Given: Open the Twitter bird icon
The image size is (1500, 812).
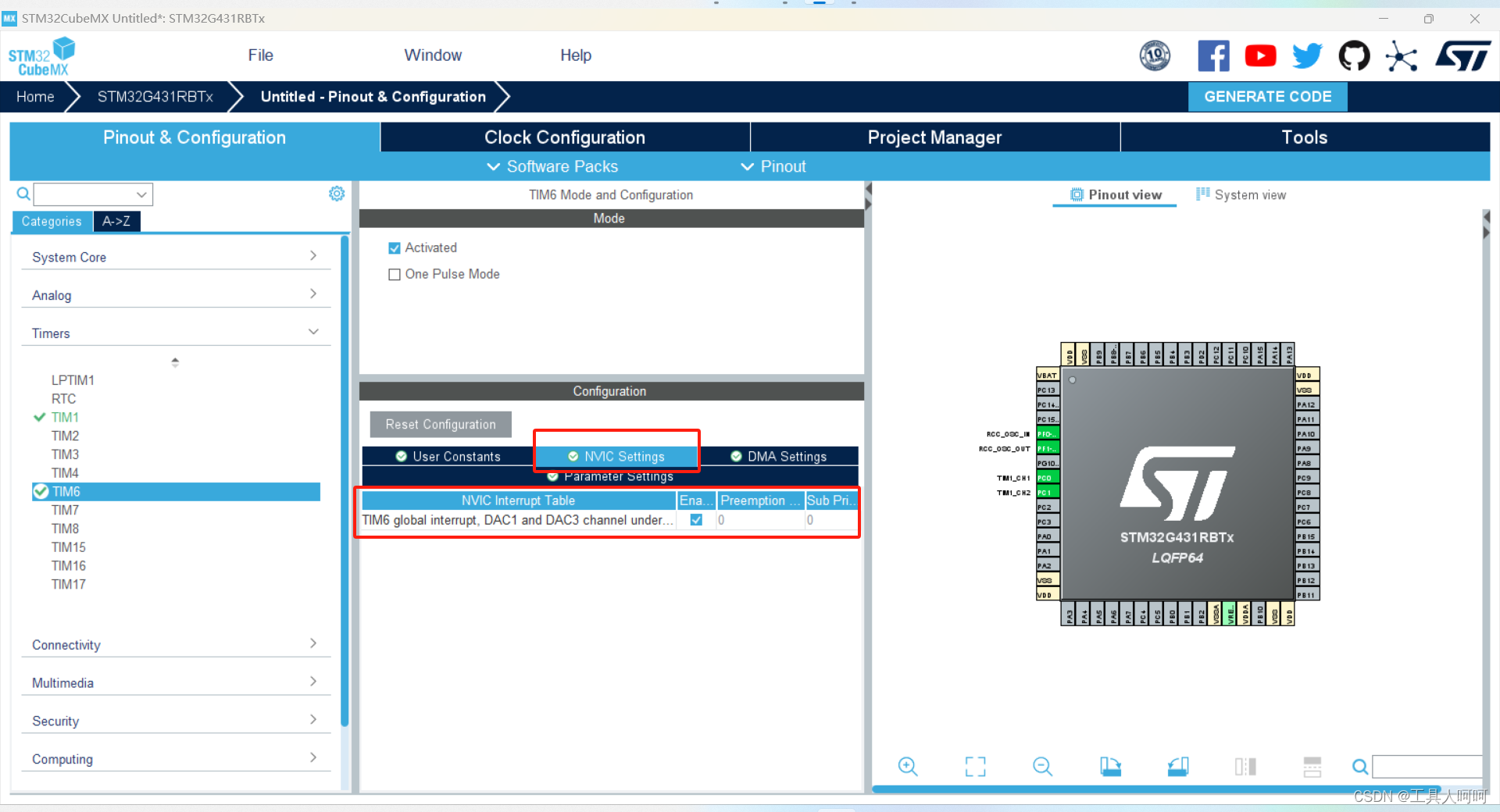Looking at the screenshot, I should tap(1307, 56).
